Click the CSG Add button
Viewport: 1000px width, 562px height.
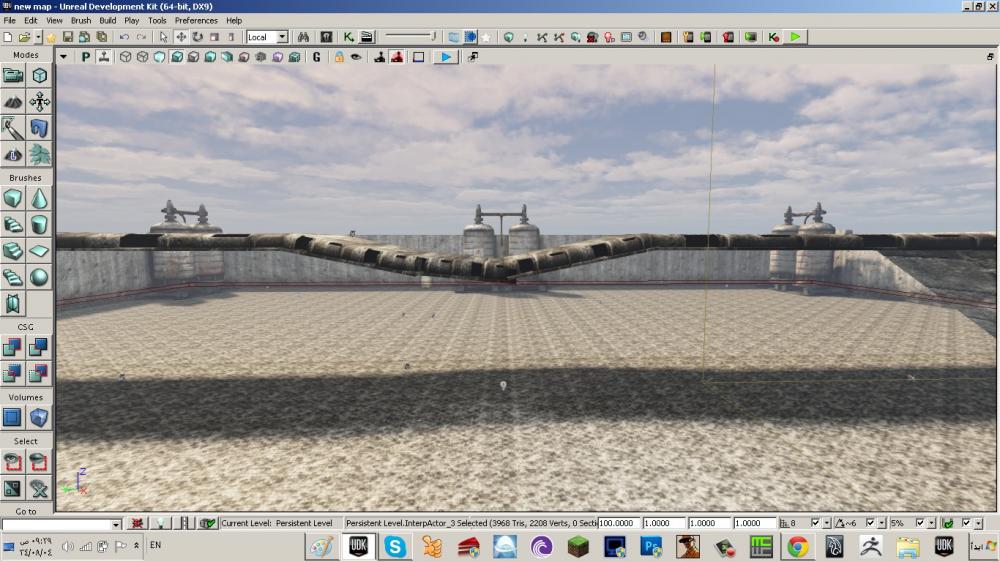pos(13,347)
